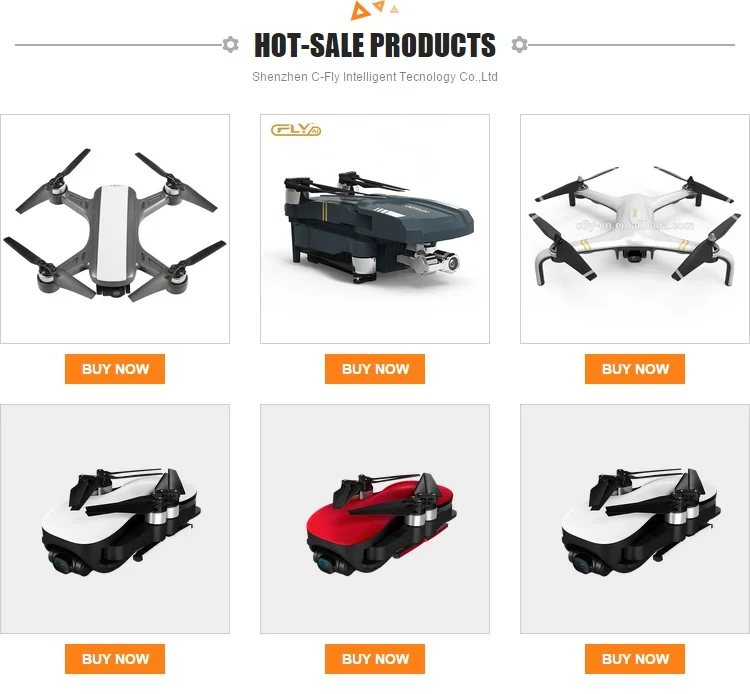Click the gear icon left of the heading

(x=231, y=44)
